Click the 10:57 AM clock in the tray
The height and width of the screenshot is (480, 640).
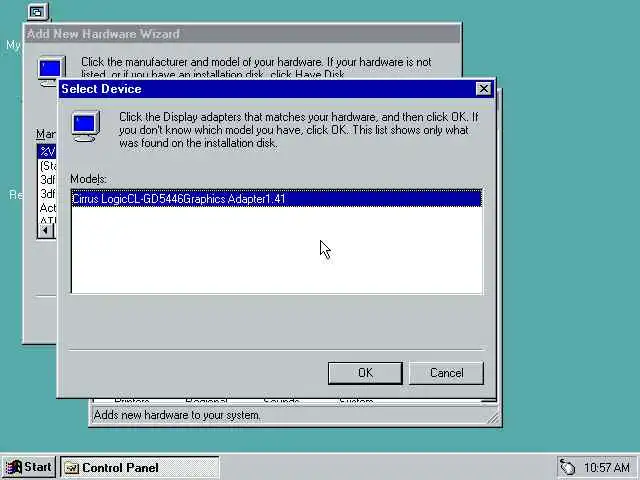click(607, 467)
